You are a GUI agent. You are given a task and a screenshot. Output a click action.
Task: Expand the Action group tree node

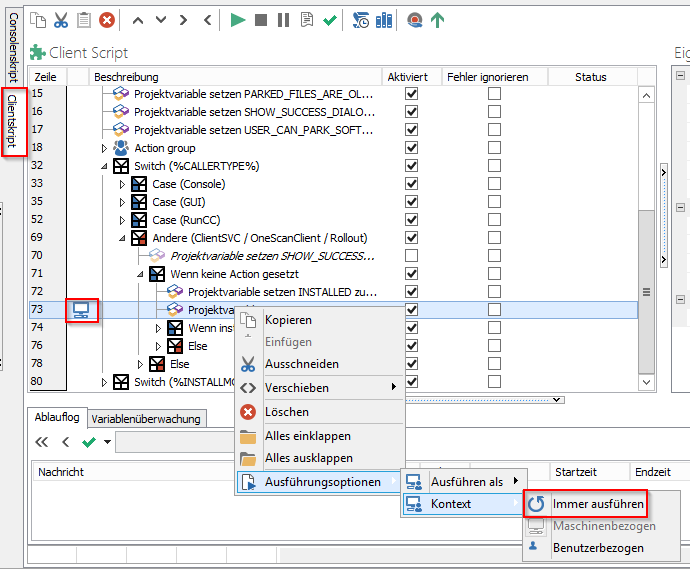[x=104, y=148]
